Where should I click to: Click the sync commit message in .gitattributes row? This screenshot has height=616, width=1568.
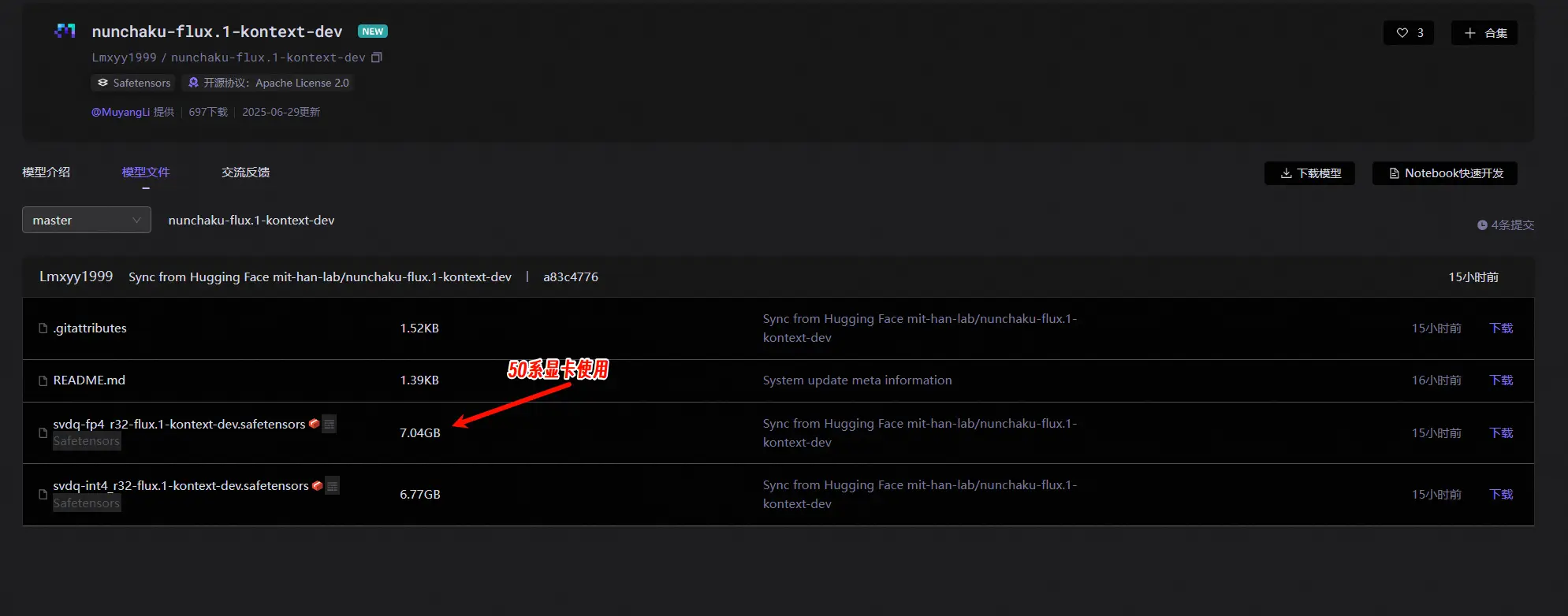coord(920,328)
